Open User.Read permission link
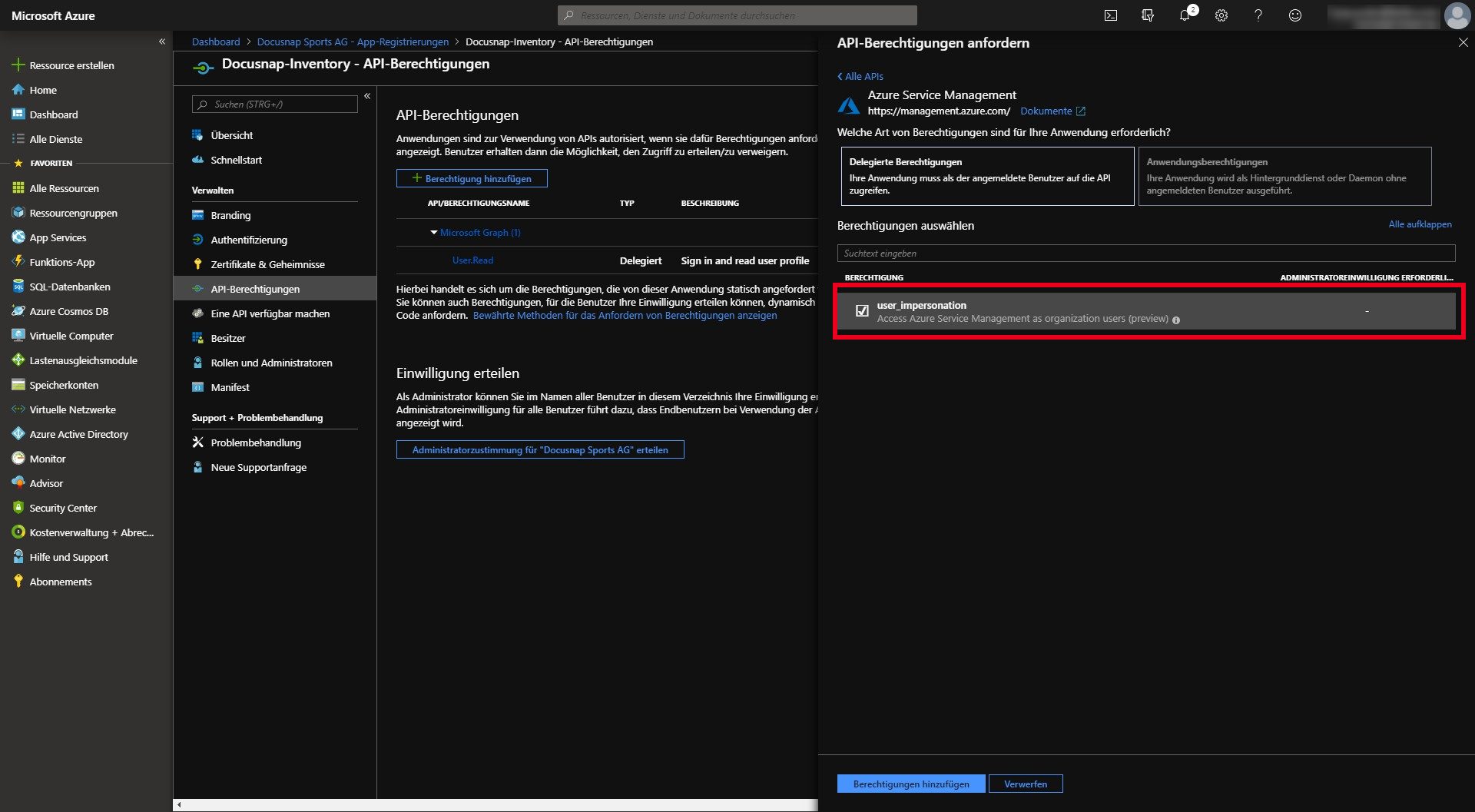 pos(472,260)
